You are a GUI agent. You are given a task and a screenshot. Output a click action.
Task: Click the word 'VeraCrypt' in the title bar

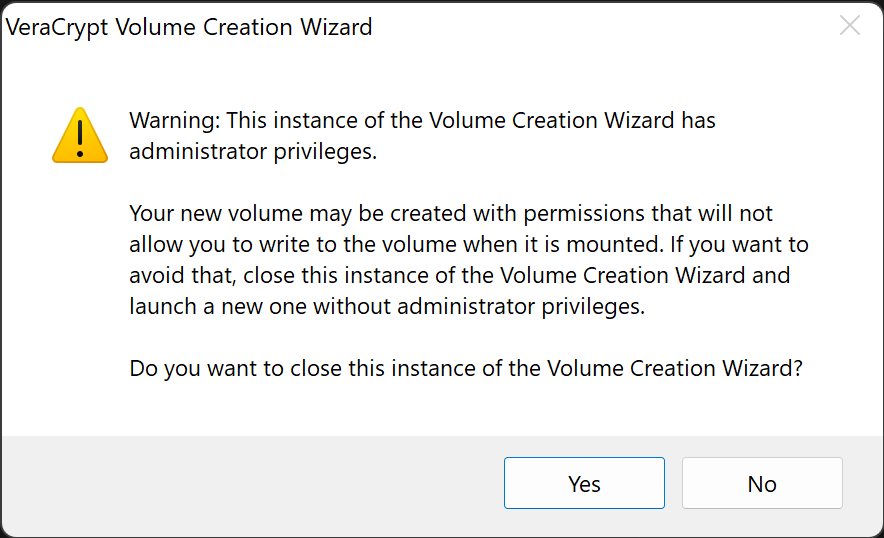point(57,27)
